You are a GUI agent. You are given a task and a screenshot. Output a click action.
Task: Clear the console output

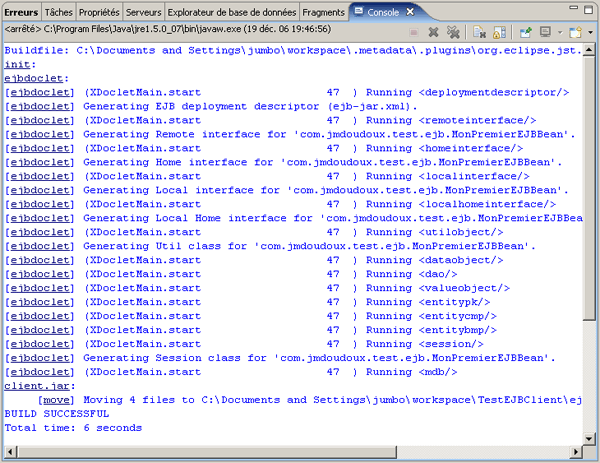point(479,32)
